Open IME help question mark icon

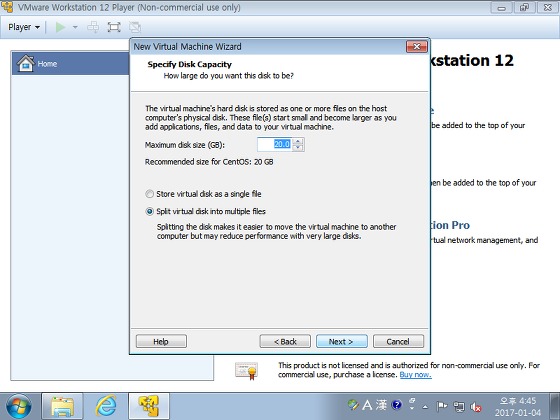click(396, 405)
